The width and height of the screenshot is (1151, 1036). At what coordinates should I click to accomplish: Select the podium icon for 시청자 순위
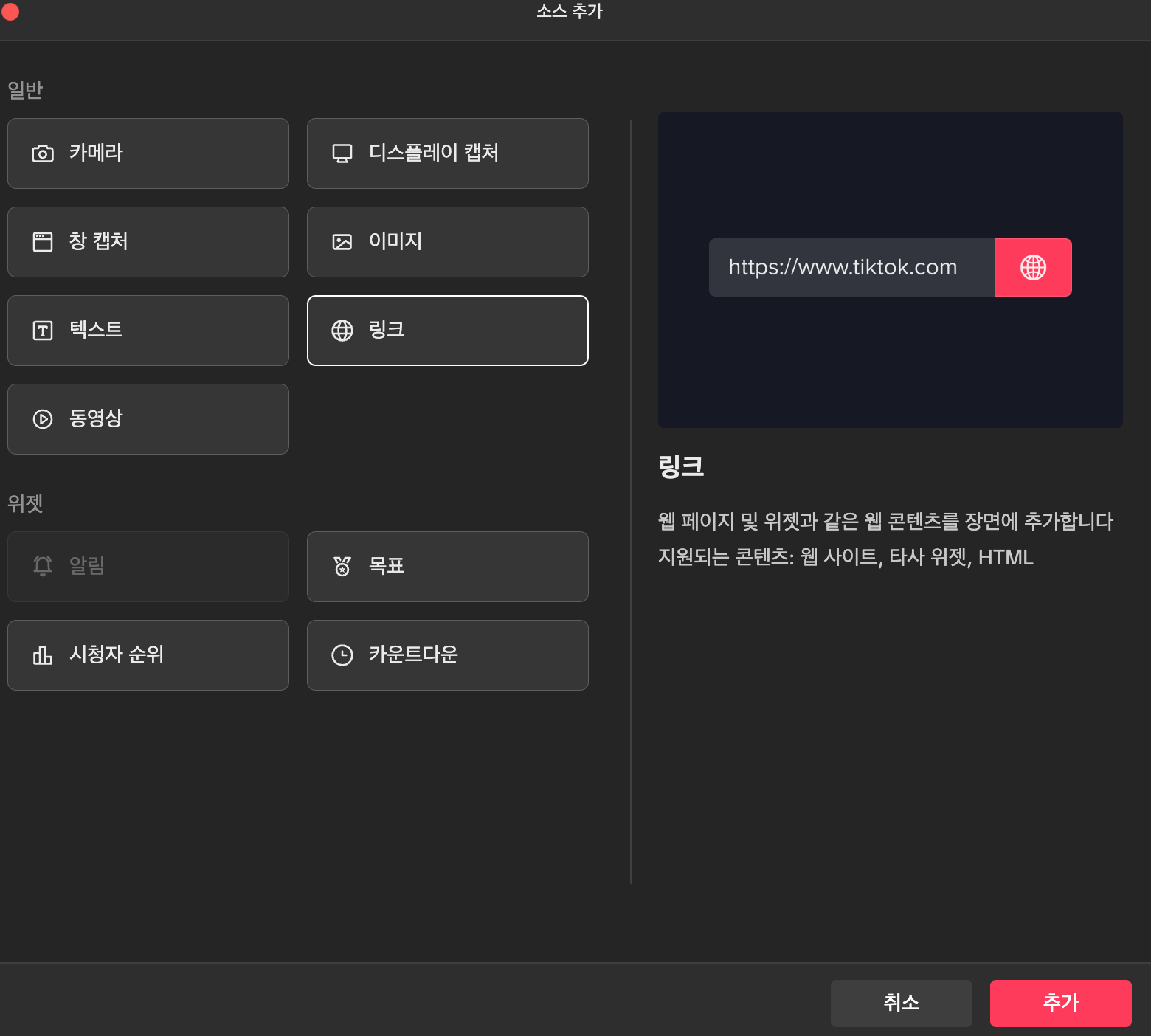click(x=43, y=655)
